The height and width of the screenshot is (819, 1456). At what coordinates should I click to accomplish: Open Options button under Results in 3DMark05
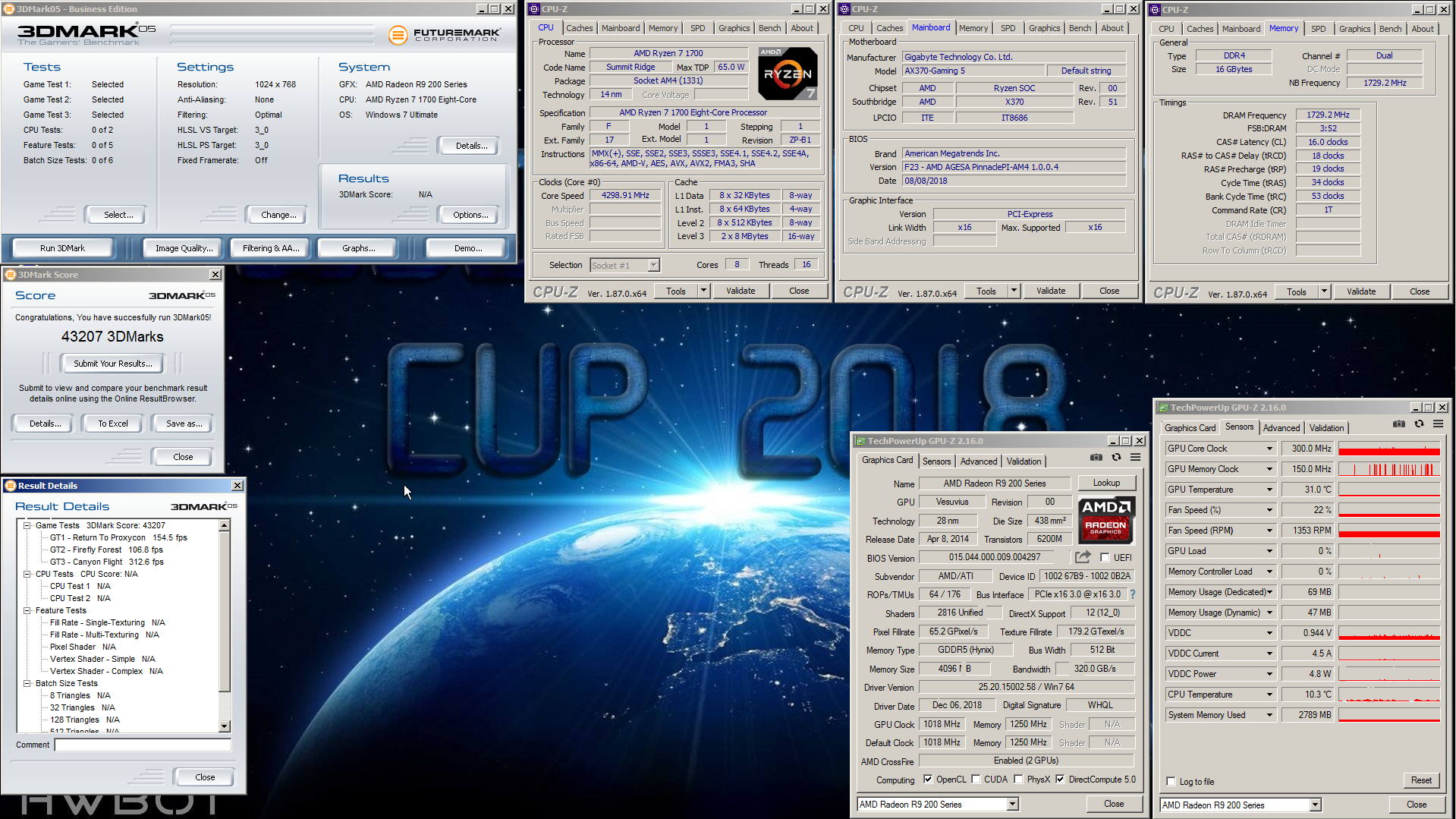pyautogui.click(x=470, y=215)
